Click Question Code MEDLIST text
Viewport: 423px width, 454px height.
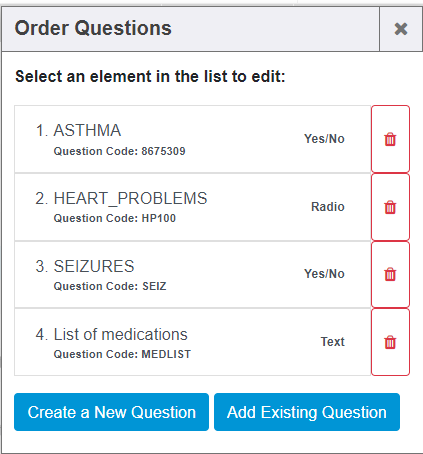click(122, 354)
